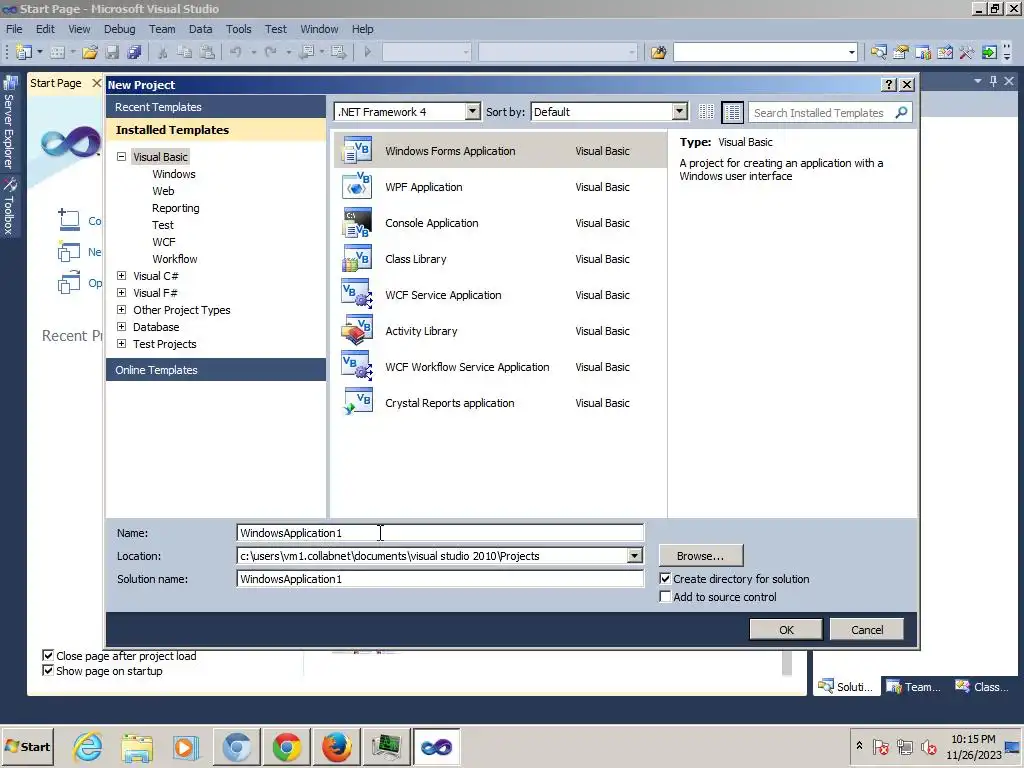Click the Browse... button
The width and height of the screenshot is (1024, 768).
(701, 556)
